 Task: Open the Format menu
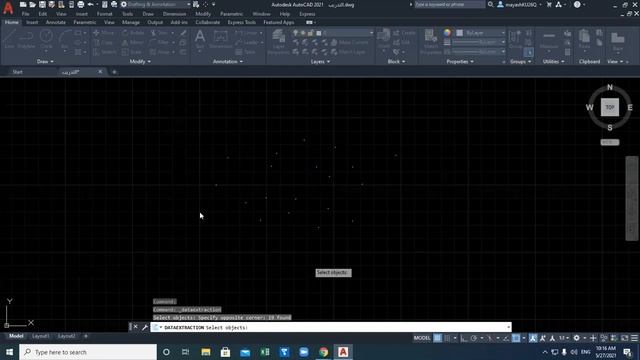(x=104, y=14)
